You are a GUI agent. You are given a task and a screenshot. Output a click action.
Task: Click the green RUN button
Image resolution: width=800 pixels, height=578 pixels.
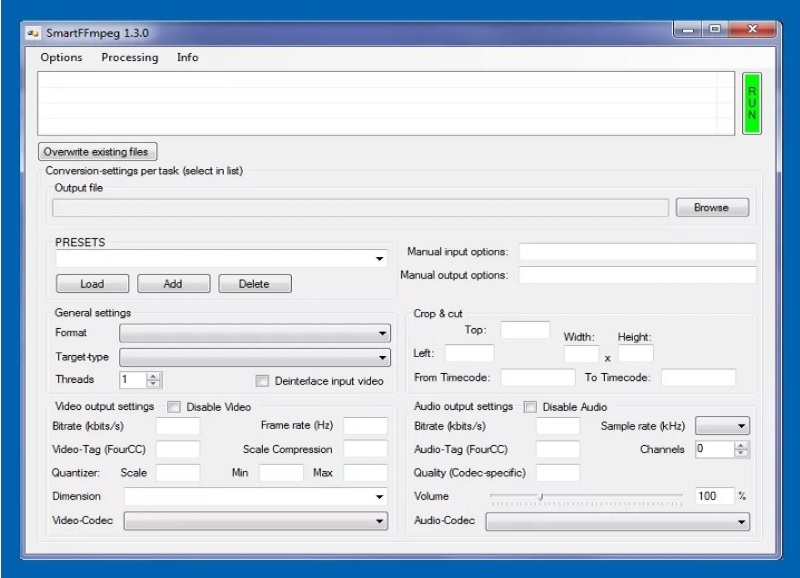click(751, 105)
